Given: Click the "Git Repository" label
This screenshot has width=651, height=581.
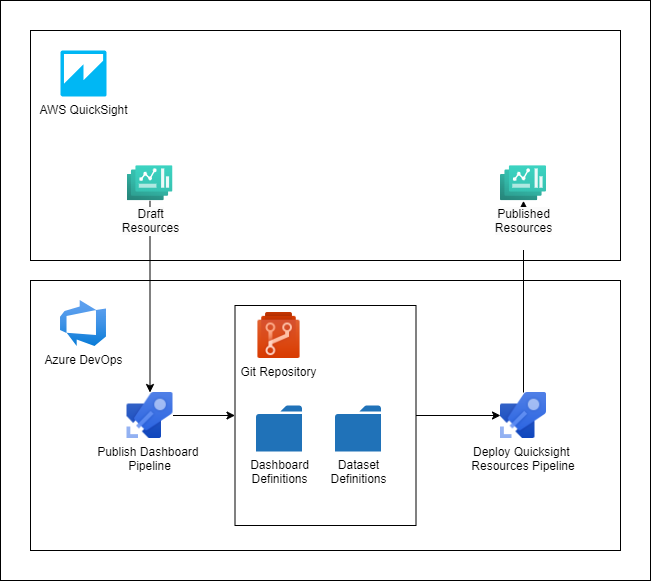Looking at the screenshot, I should click(x=278, y=372).
